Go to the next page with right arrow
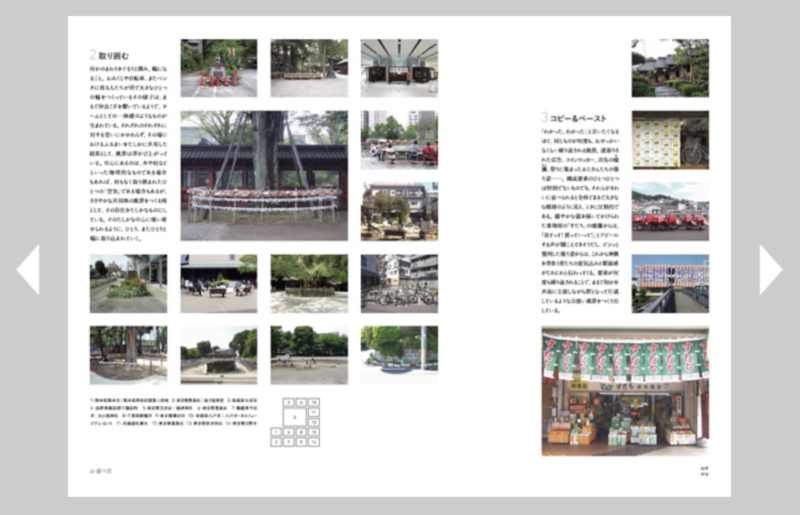Screen dimensions: 800x515 point(771,269)
